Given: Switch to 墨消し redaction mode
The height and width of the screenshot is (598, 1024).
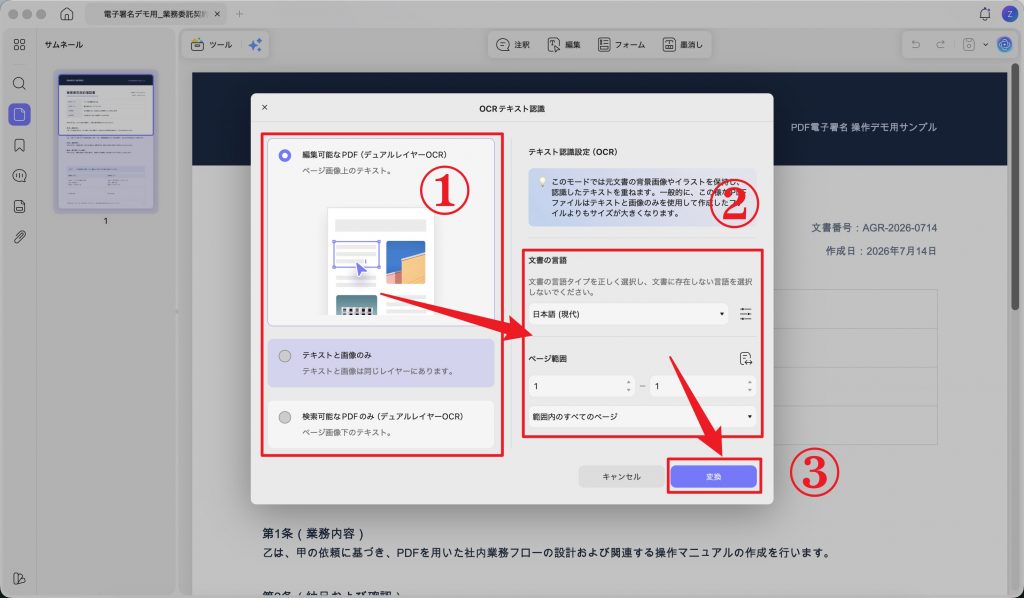Looking at the screenshot, I should point(682,44).
